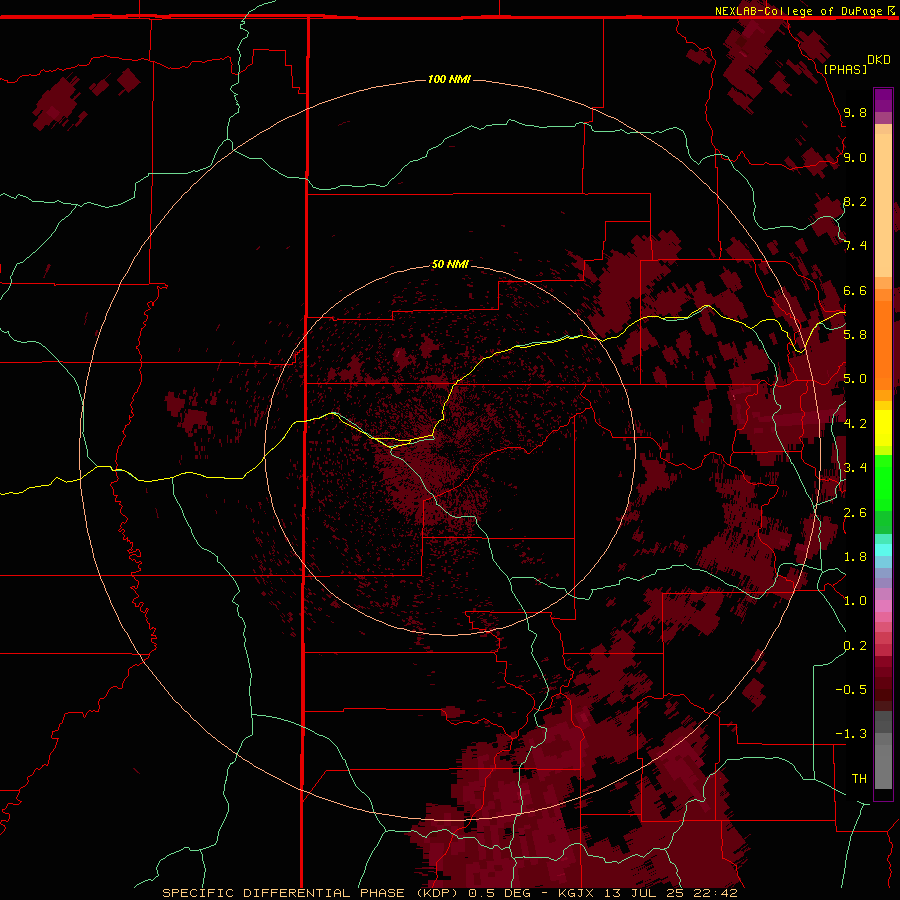The image size is (900, 900).
Task: Click the 50 NMI range ring label
Action: [449, 264]
